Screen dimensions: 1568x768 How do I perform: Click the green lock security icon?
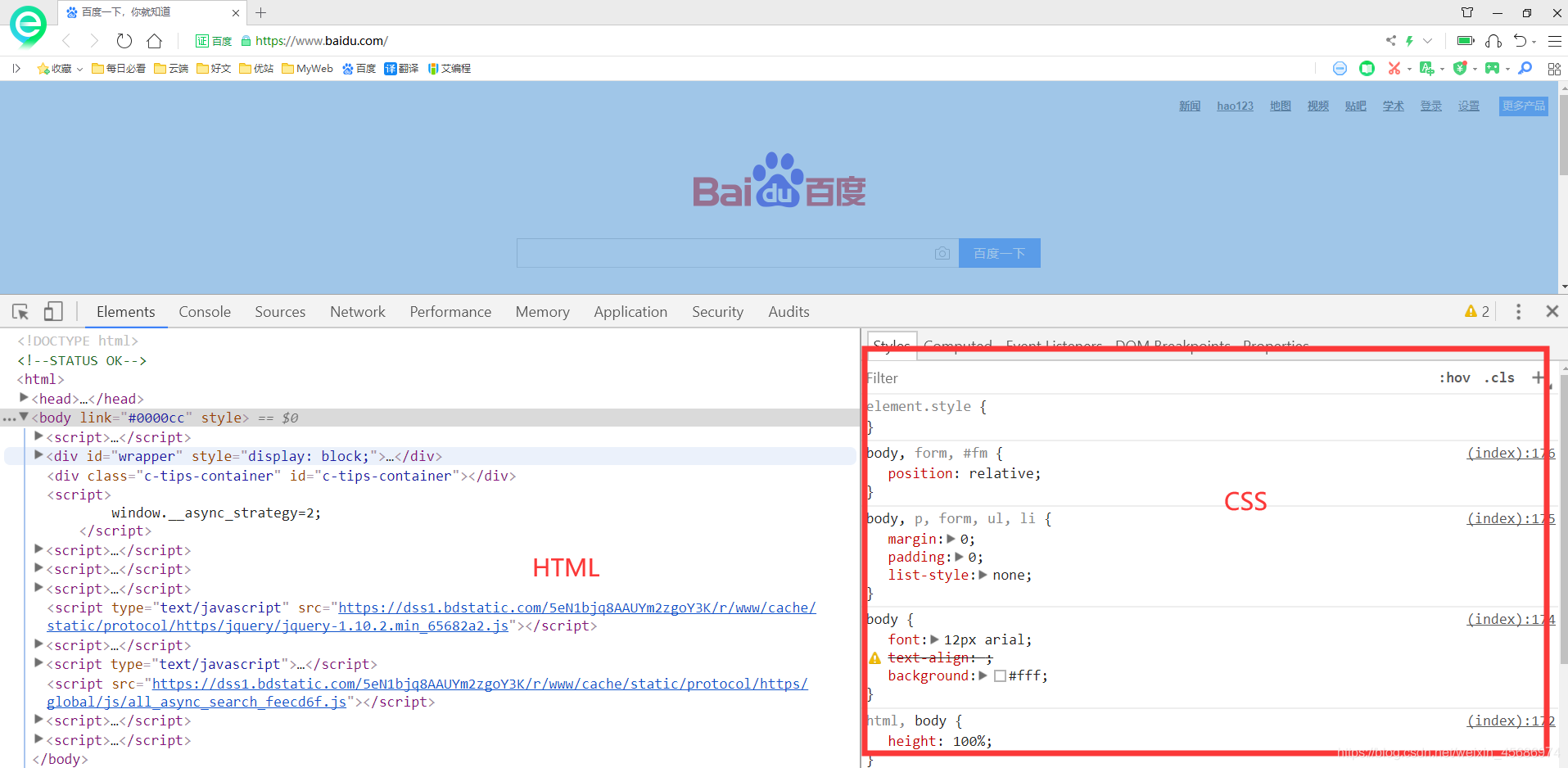(x=246, y=41)
